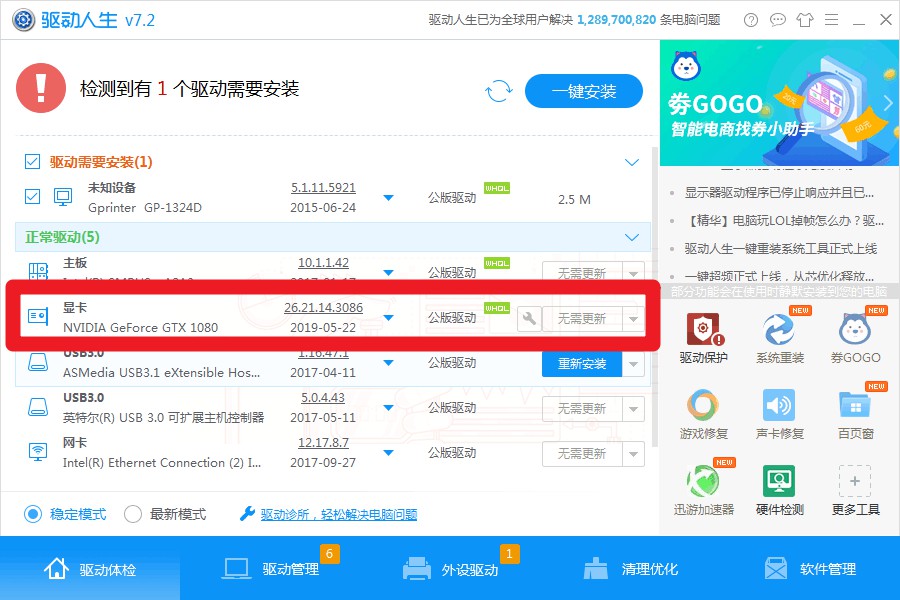The width and height of the screenshot is (900, 600).
Task: Open the skin shirt icon
Action: (805, 20)
